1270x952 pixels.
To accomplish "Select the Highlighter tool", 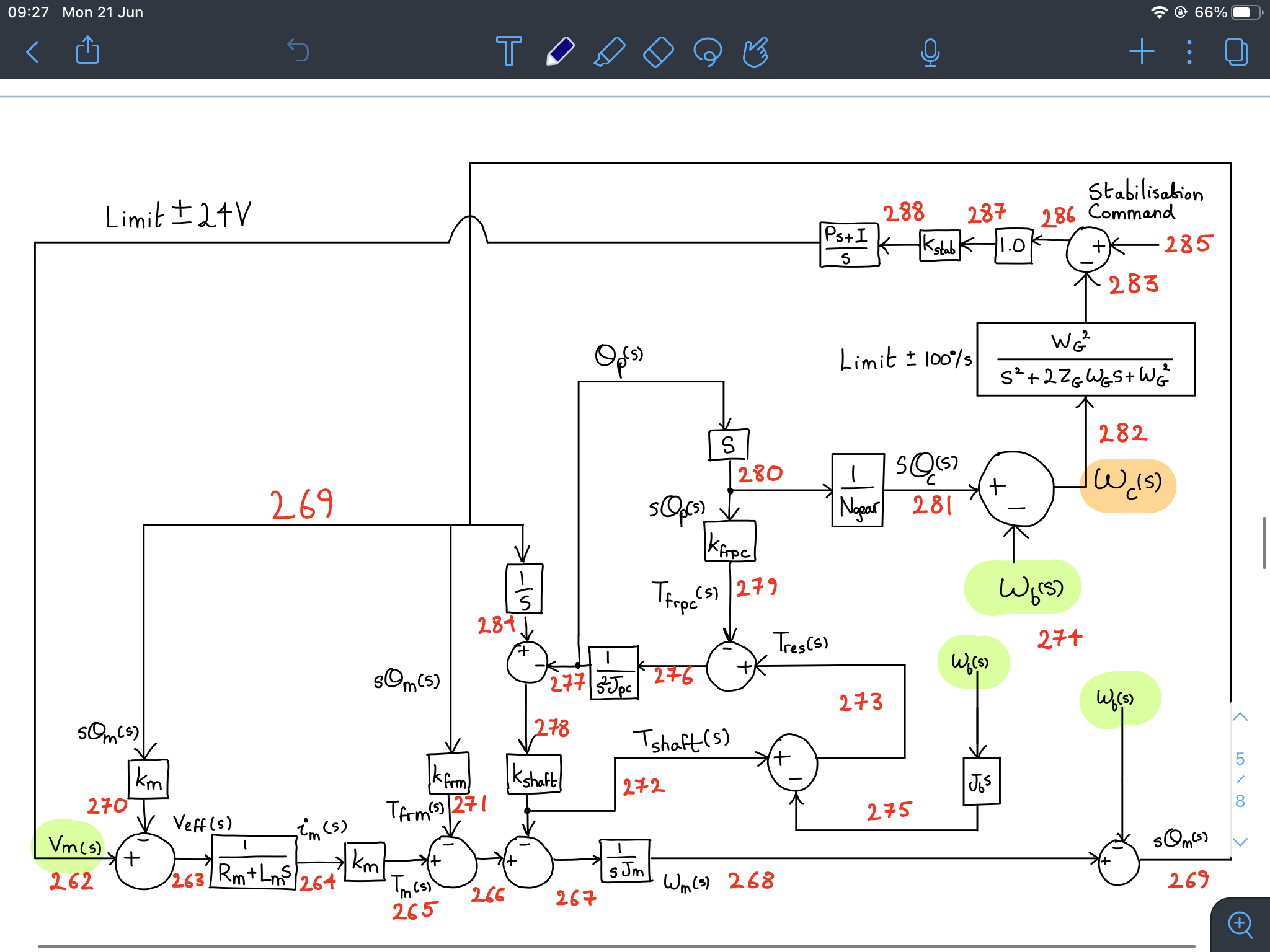I will tap(609, 51).
